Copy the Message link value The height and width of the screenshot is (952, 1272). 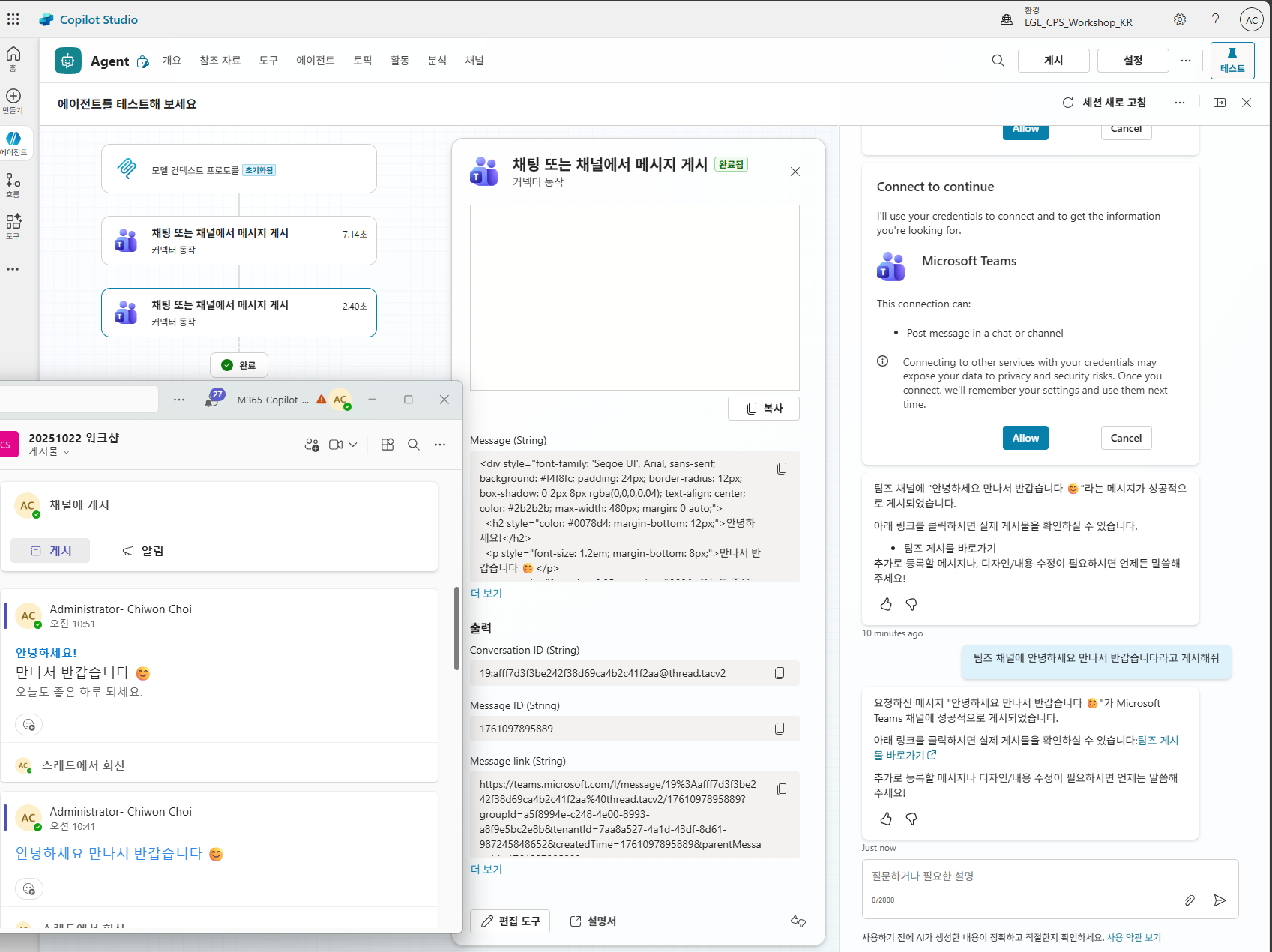[782, 789]
